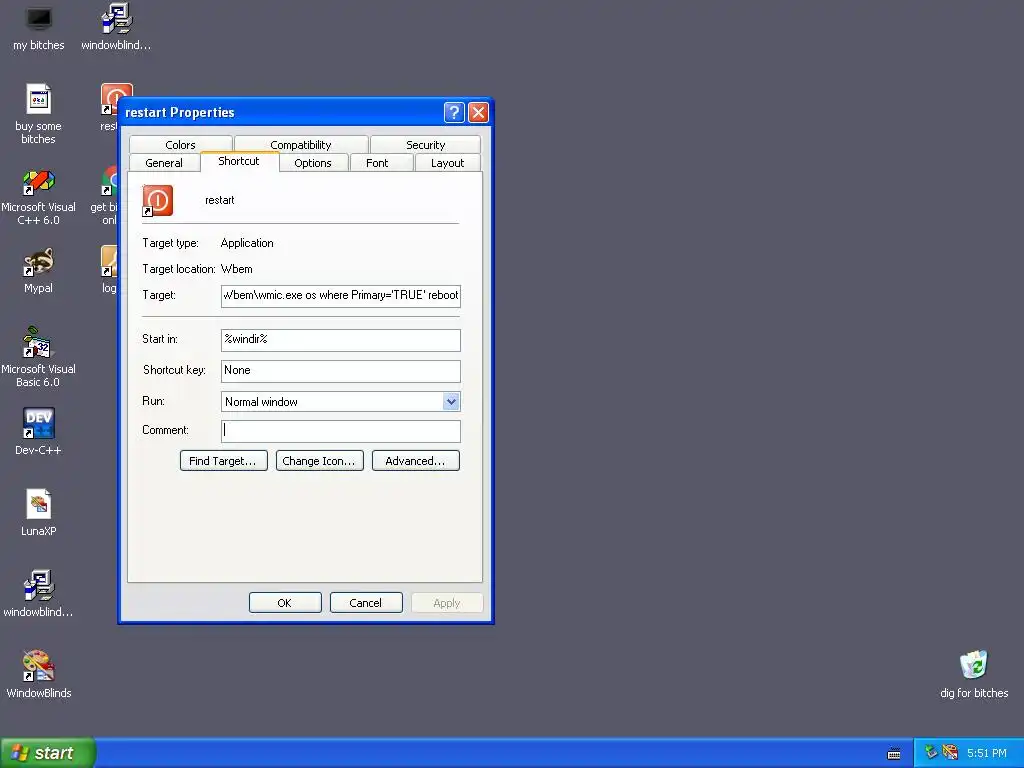1024x768 pixels.
Task: Open the Security tab
Action: pyautogui.click(x=425, y=144)
